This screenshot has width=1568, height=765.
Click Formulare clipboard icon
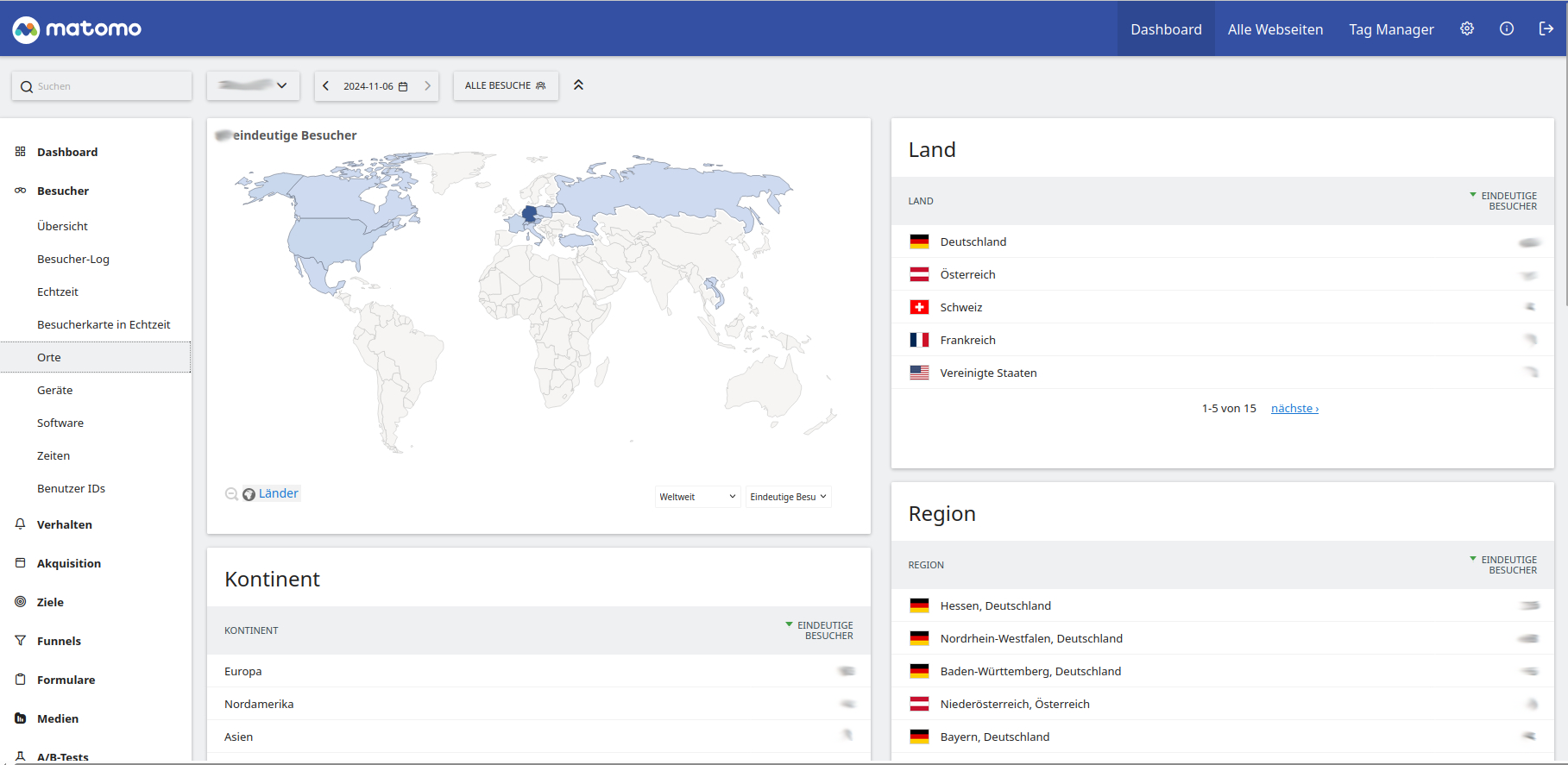(x=21, y=680)
